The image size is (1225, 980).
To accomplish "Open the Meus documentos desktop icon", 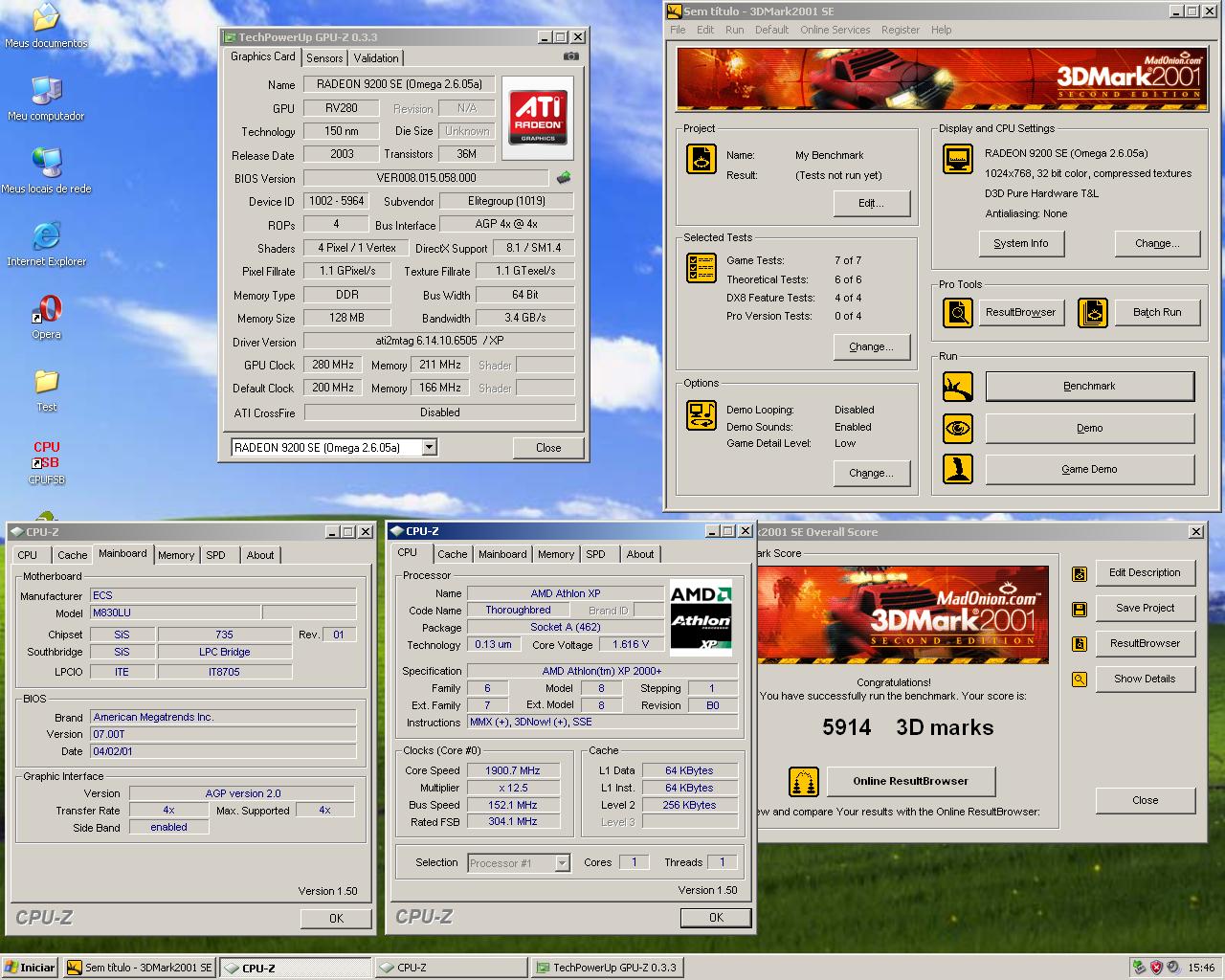I will pyautogui.click(x=46, y=26).
